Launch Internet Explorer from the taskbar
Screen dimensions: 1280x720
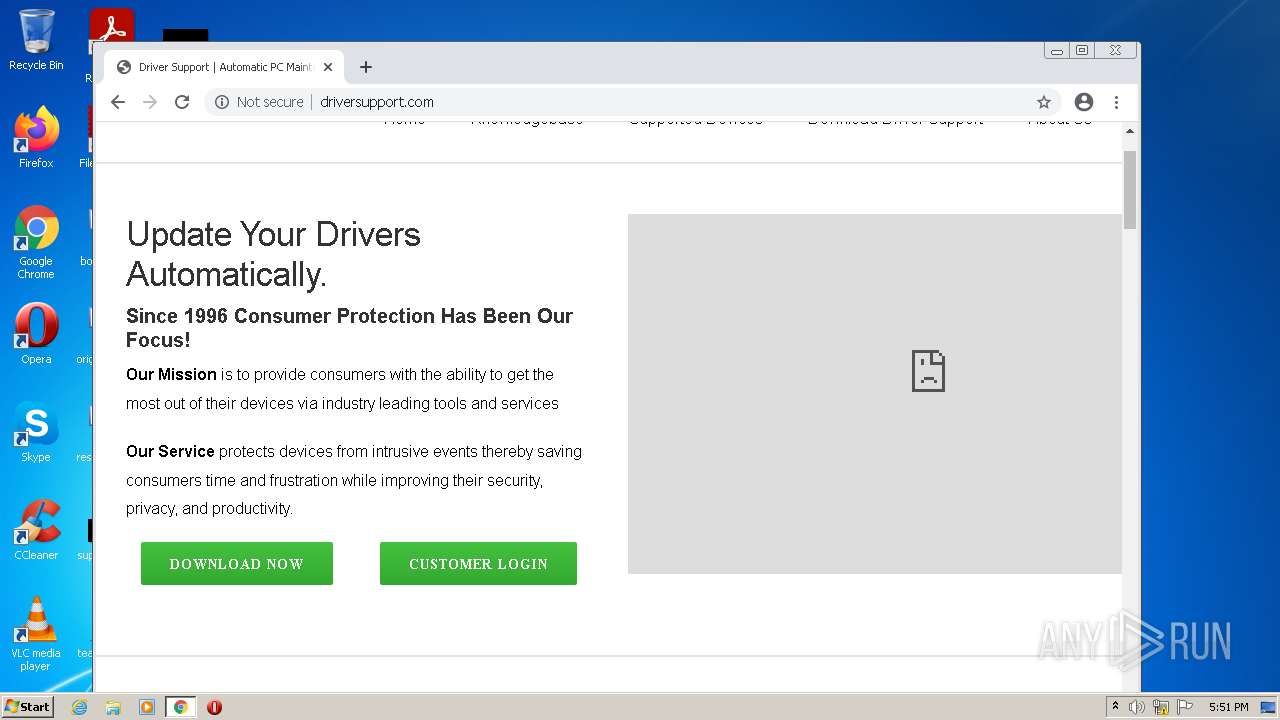[x=79, y=707]
